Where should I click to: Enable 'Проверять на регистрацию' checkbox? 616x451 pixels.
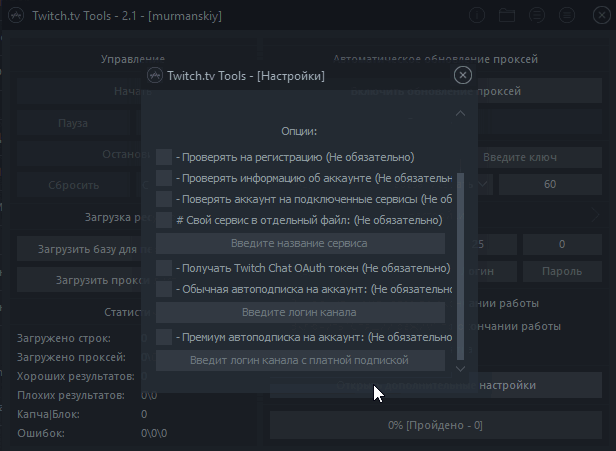[x=164, y=157]
